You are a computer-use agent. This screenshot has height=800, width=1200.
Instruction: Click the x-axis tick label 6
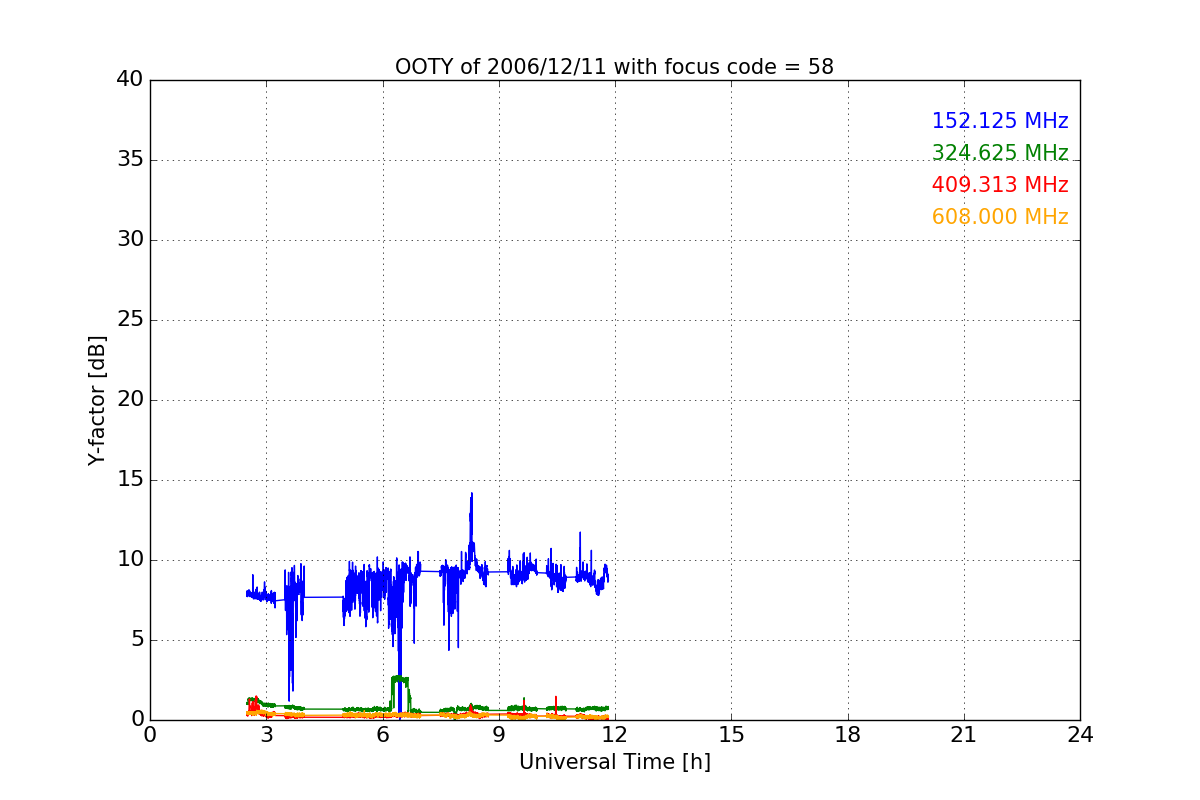point(382,735)
